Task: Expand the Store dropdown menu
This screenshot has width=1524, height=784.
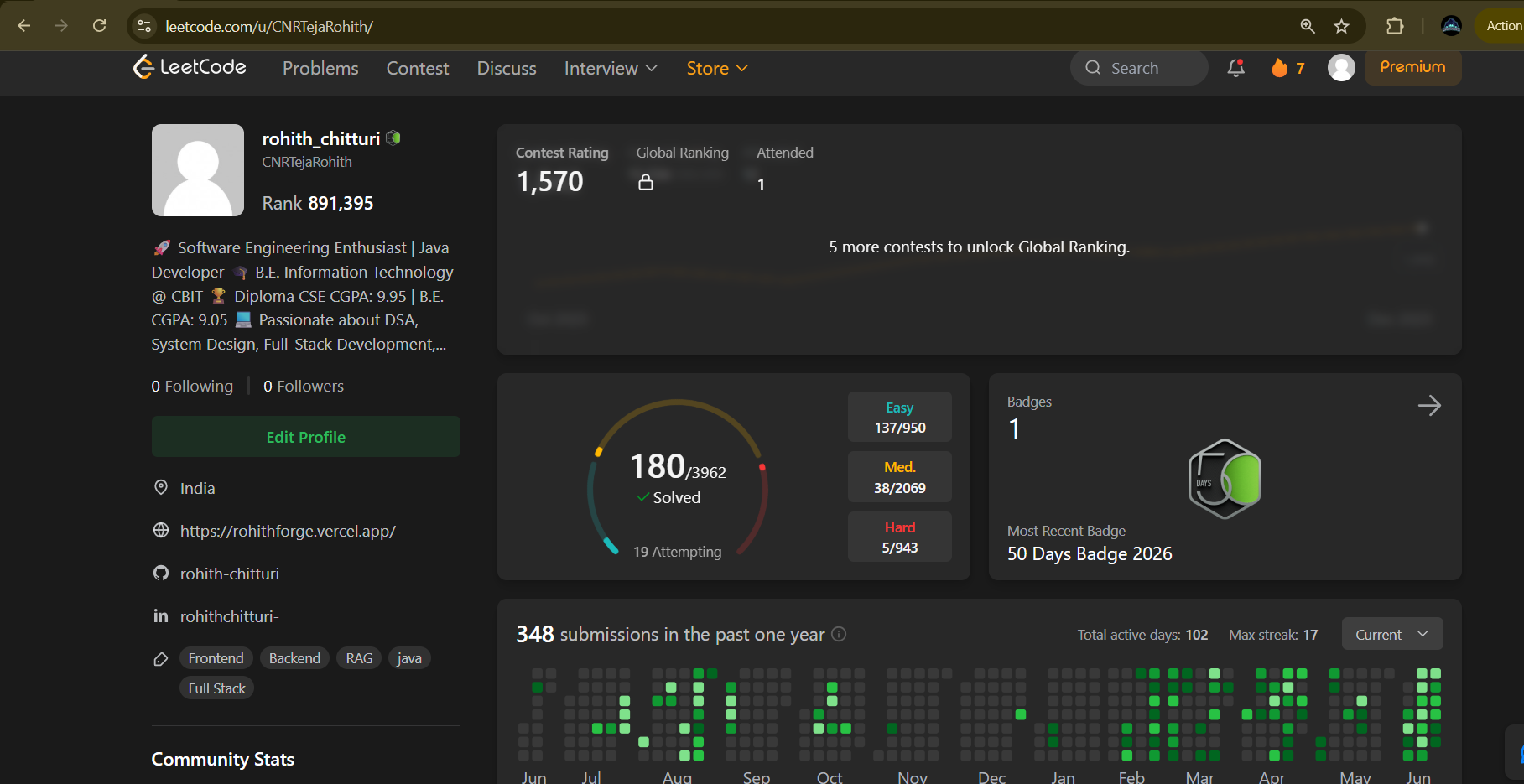Action: pos(717,68)
